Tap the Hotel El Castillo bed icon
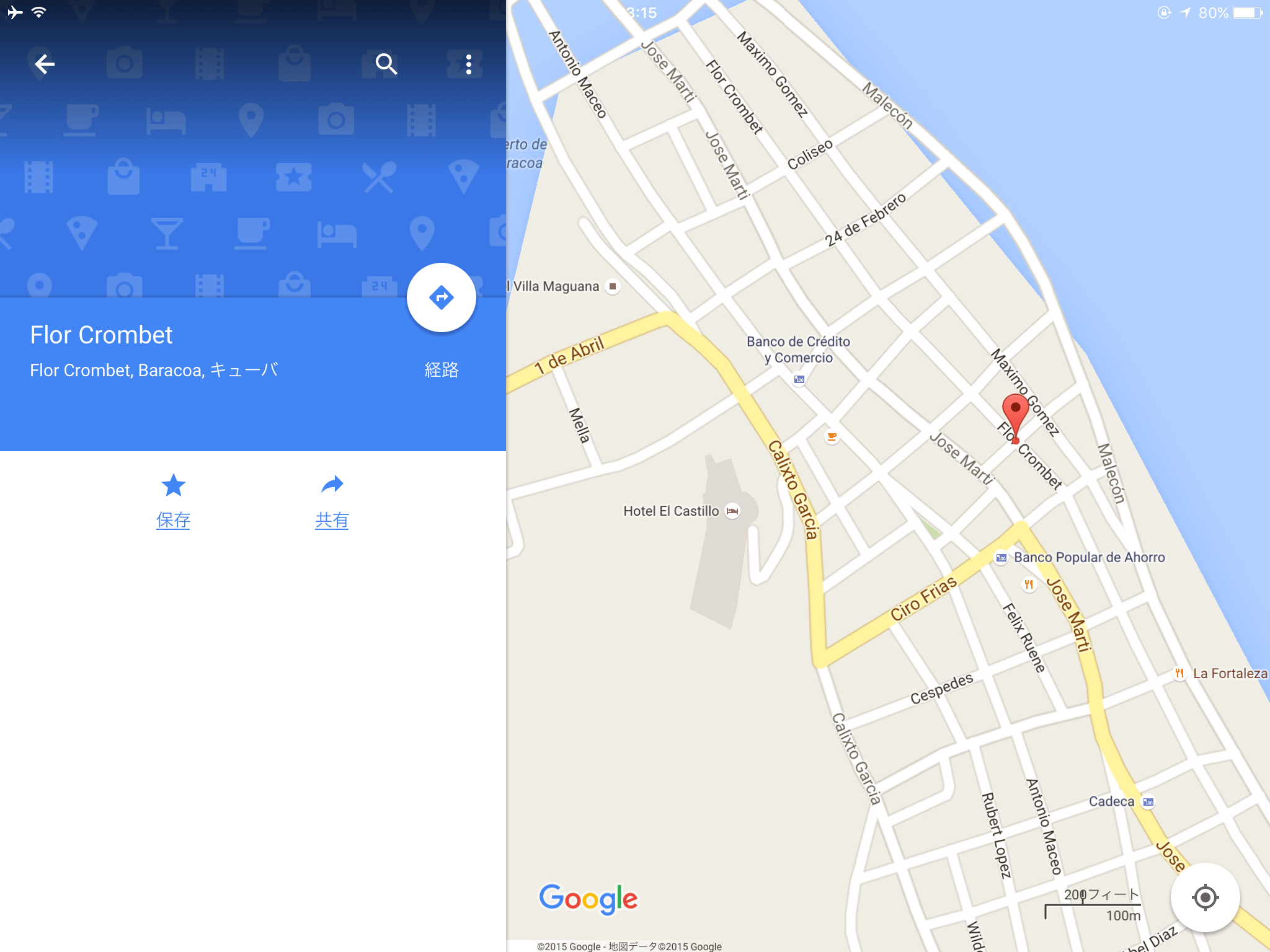 click(732, 511)
